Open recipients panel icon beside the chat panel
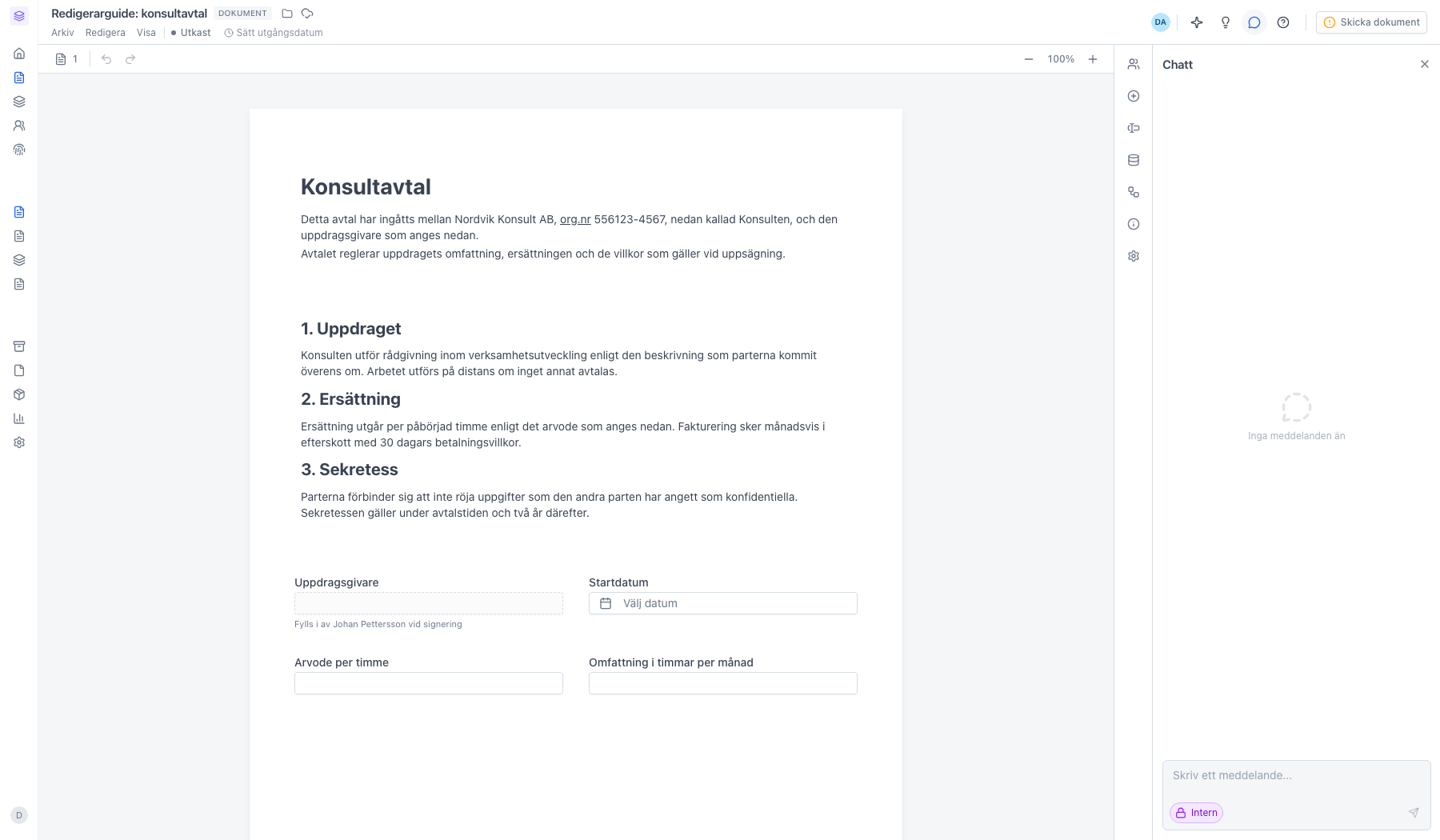 (x=1134, y=64)
